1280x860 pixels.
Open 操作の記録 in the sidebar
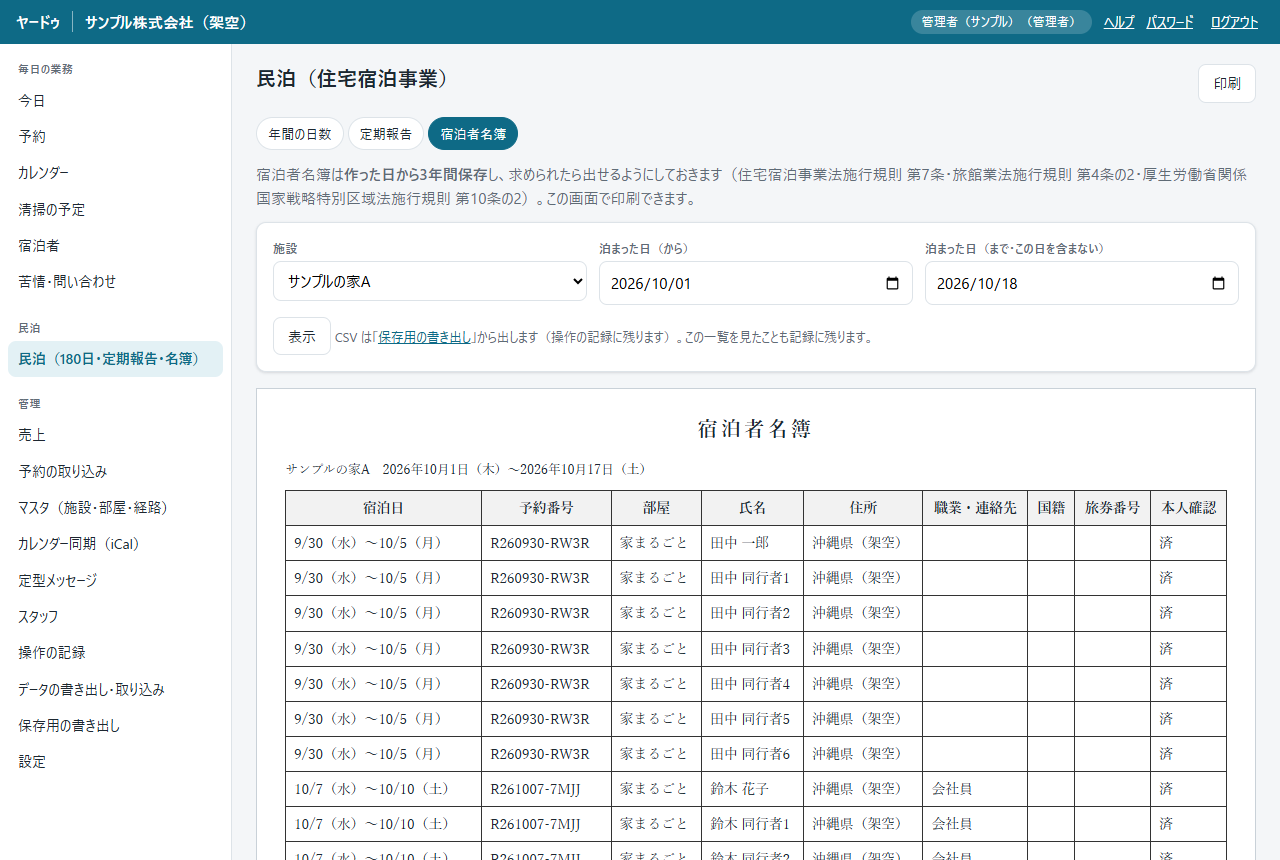pos(115,653)
